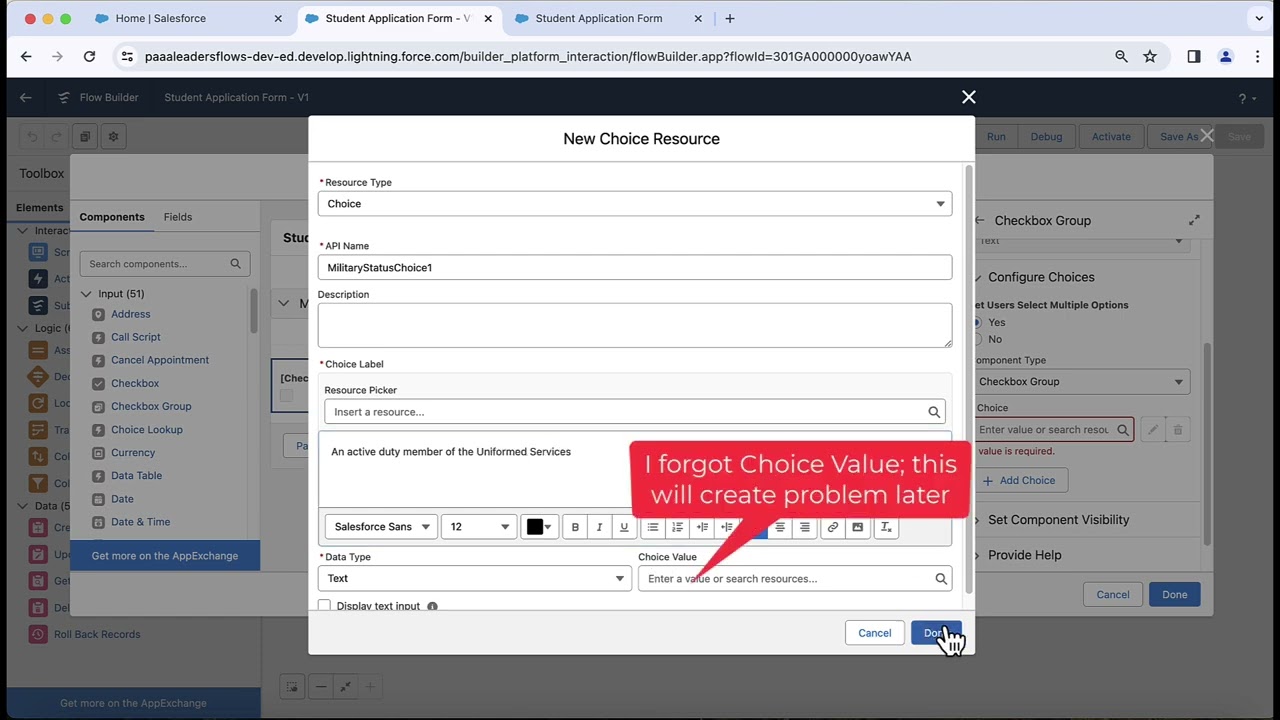1280x720 pixels.
Task: Expand the Set Component Visibility section
Action: click(x=1058, y=520)
